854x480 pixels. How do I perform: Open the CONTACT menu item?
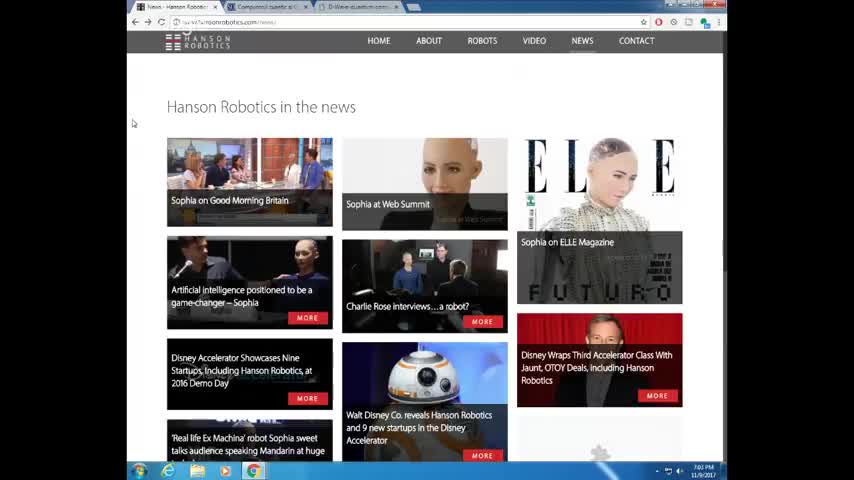pos(636,41)
